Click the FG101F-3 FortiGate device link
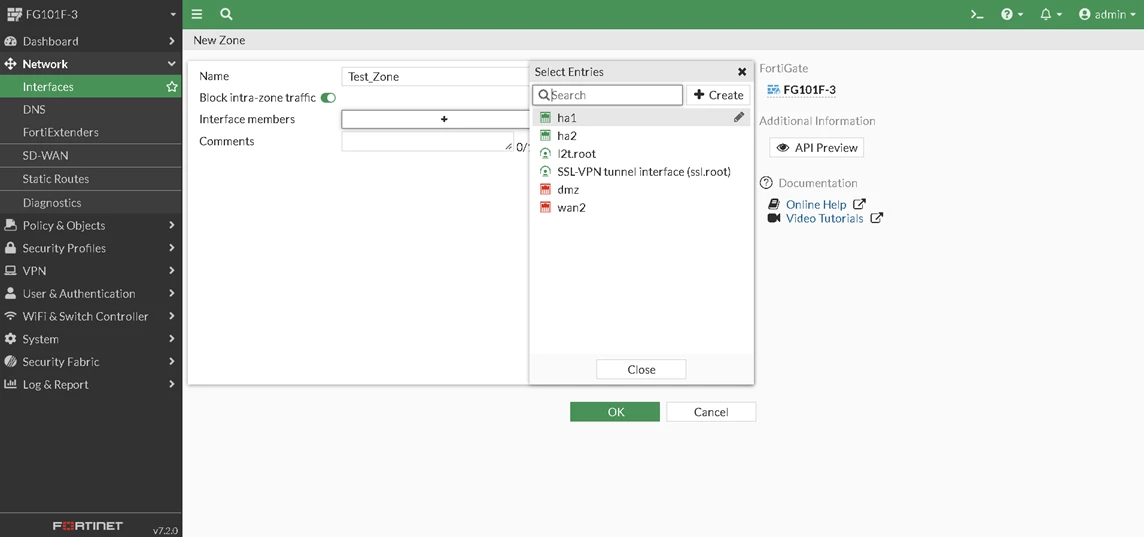 801,90
